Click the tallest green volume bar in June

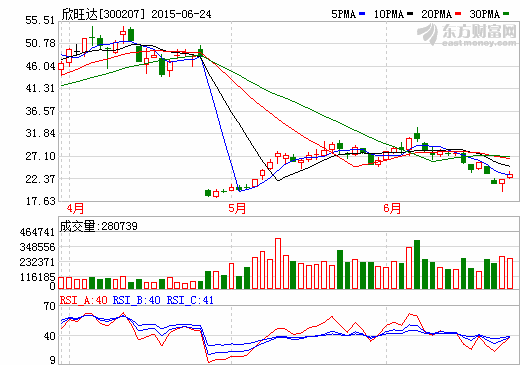pyautogui.click(x=417, y=264)
